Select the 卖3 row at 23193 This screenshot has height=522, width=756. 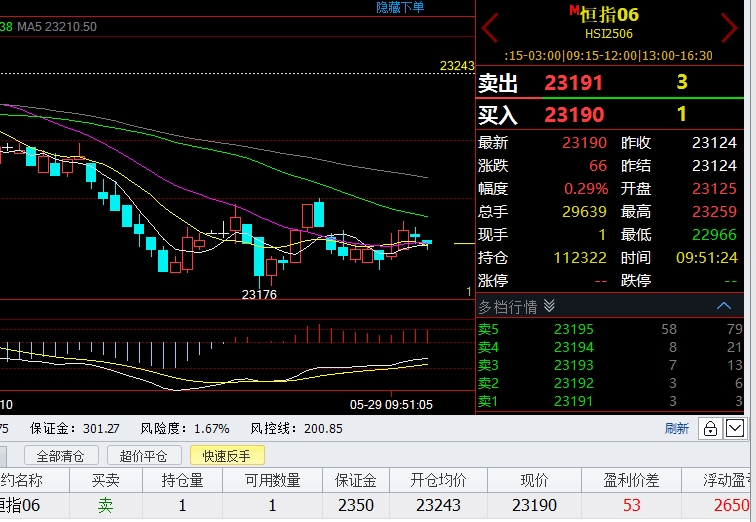610,365
